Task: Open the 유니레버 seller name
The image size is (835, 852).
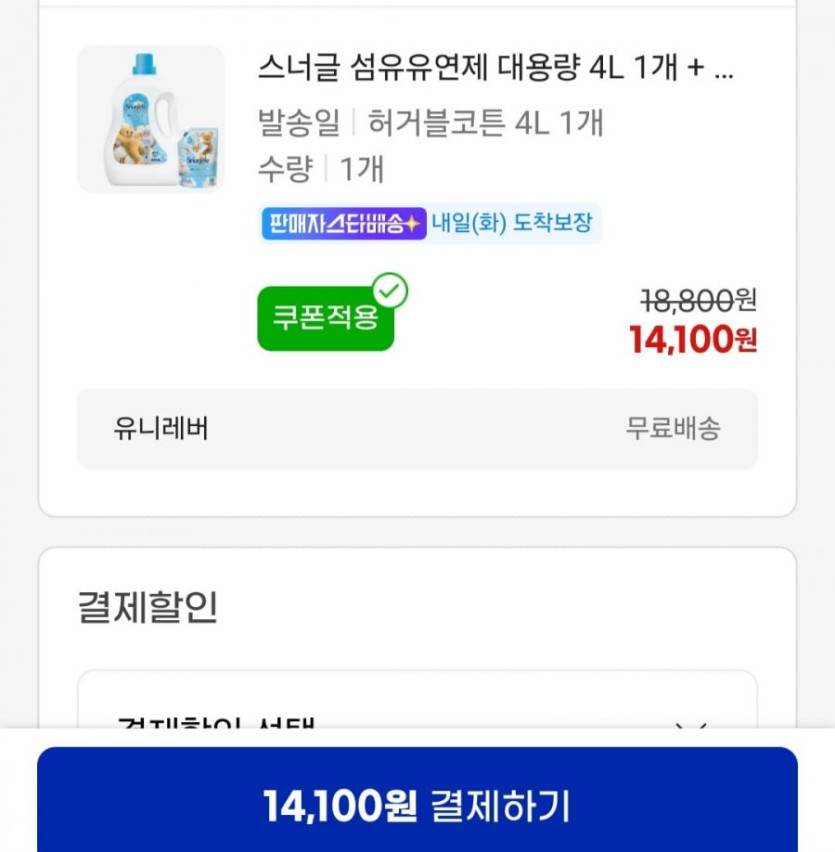Action: coord(161,429)
